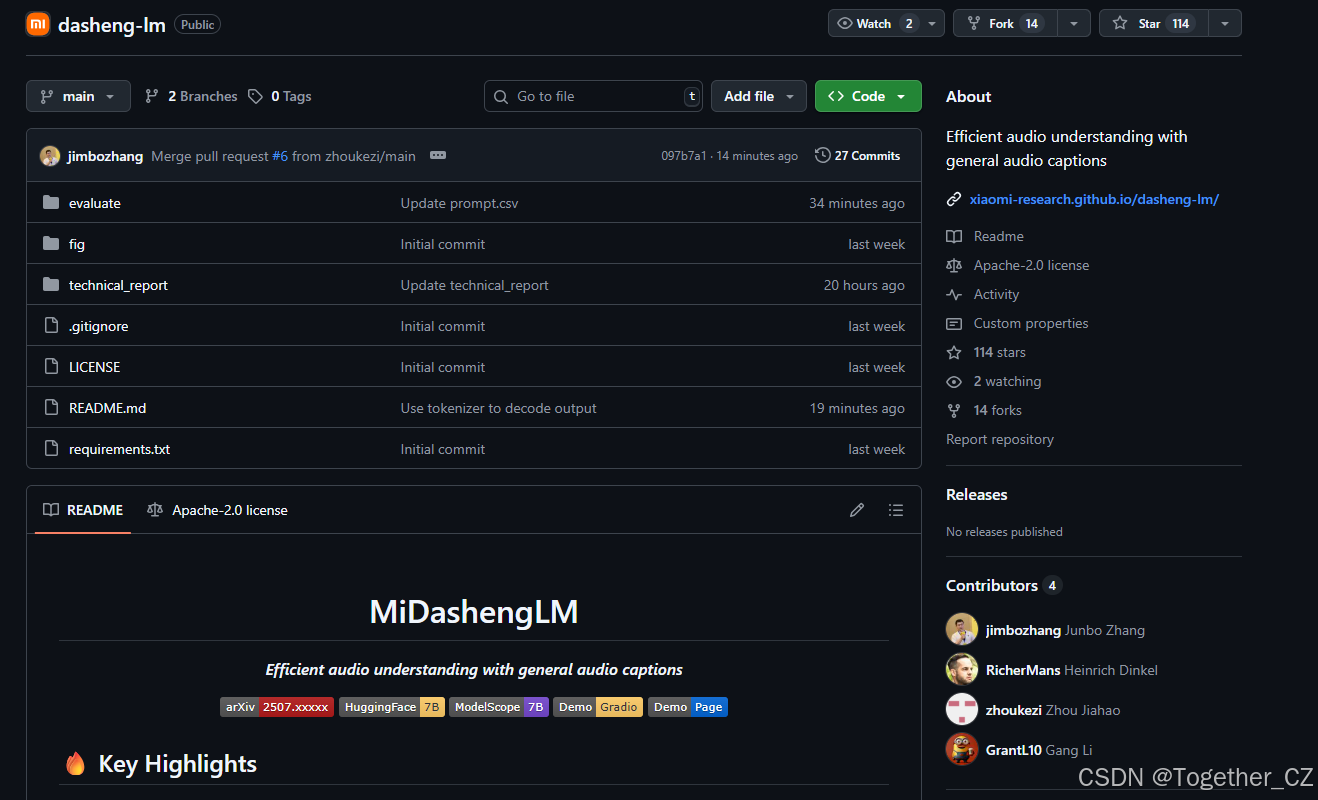Visit the xiaomi-research.github.io/dasheng-lm link
This screenshot has width=1318, height=800.
pyautogui.click(x=1094, y=199)
